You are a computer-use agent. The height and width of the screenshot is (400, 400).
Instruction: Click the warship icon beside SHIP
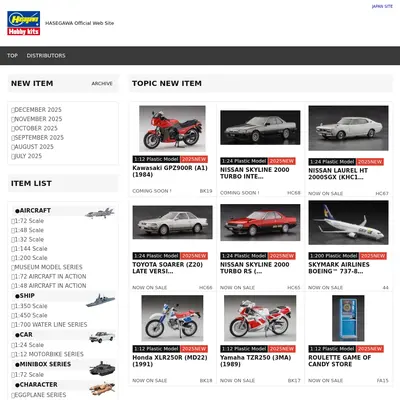100,300
